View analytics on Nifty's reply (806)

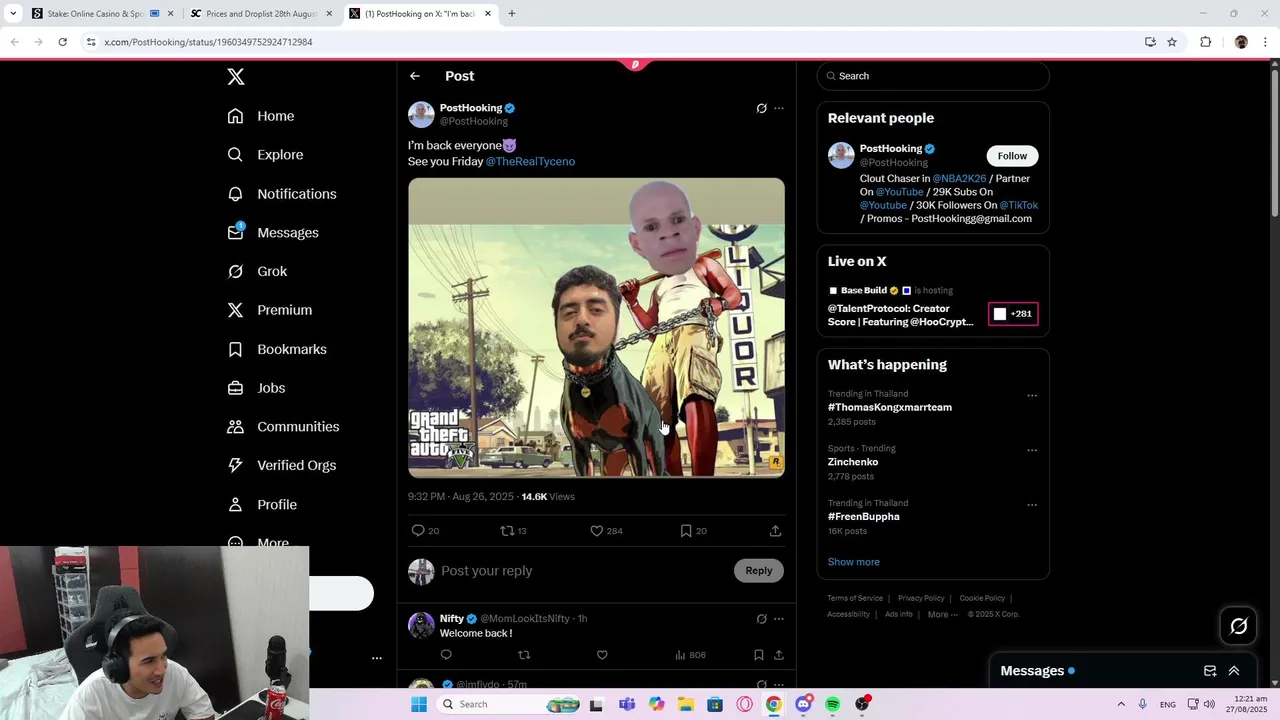point(690,655)
